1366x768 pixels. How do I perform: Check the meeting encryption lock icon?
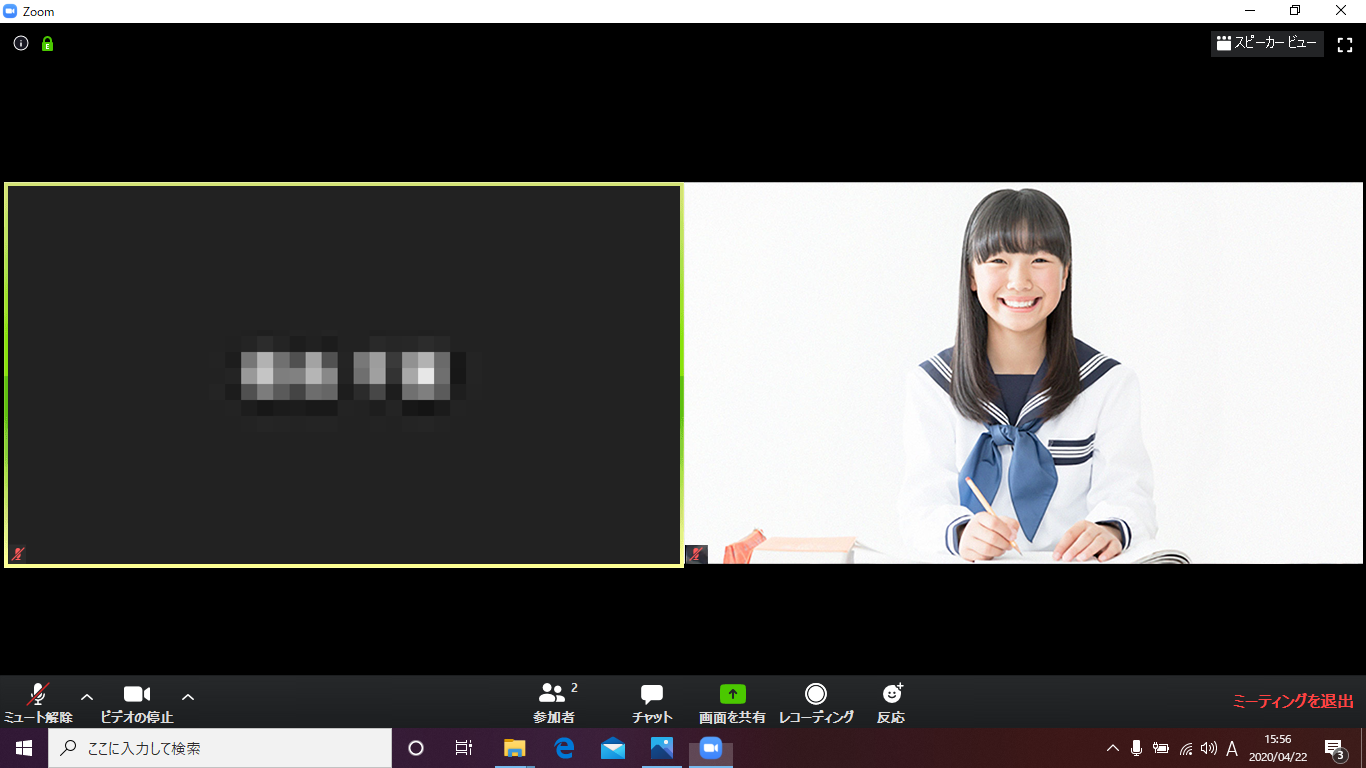[46, 44]
